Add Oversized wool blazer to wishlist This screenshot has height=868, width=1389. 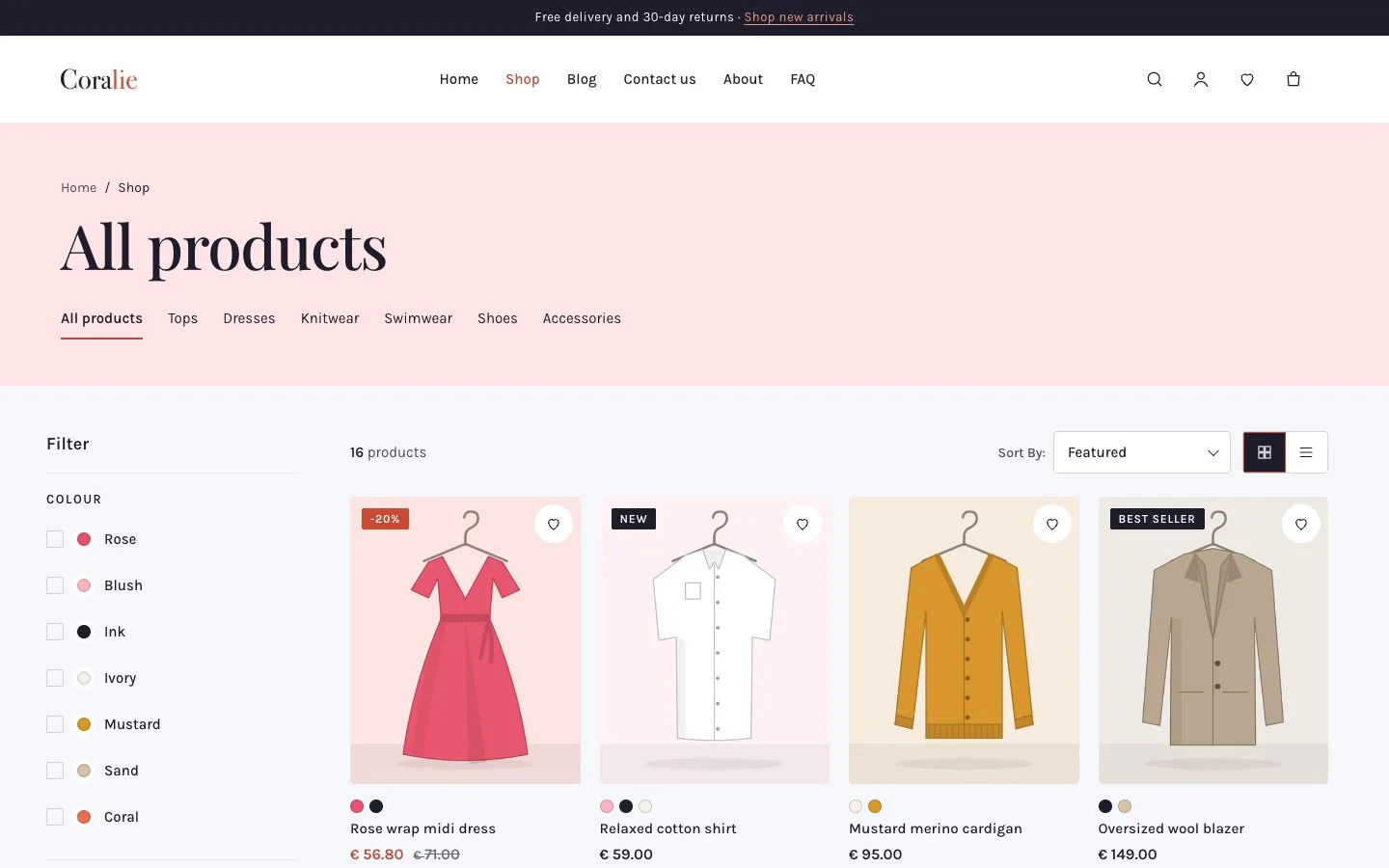tap(1301, 524)
